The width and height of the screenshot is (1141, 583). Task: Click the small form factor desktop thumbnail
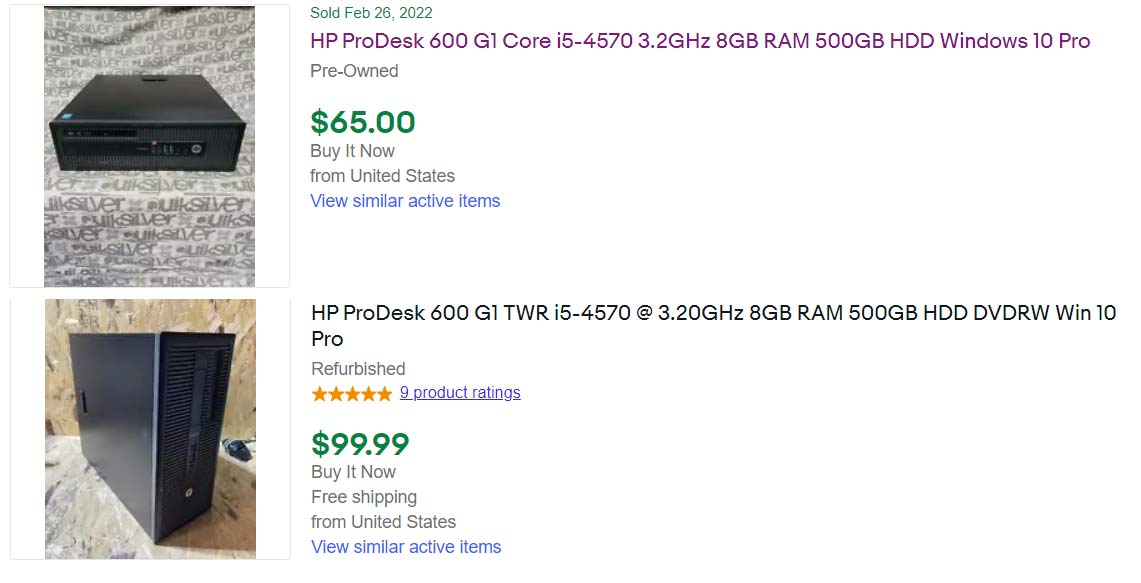[149, 146]
